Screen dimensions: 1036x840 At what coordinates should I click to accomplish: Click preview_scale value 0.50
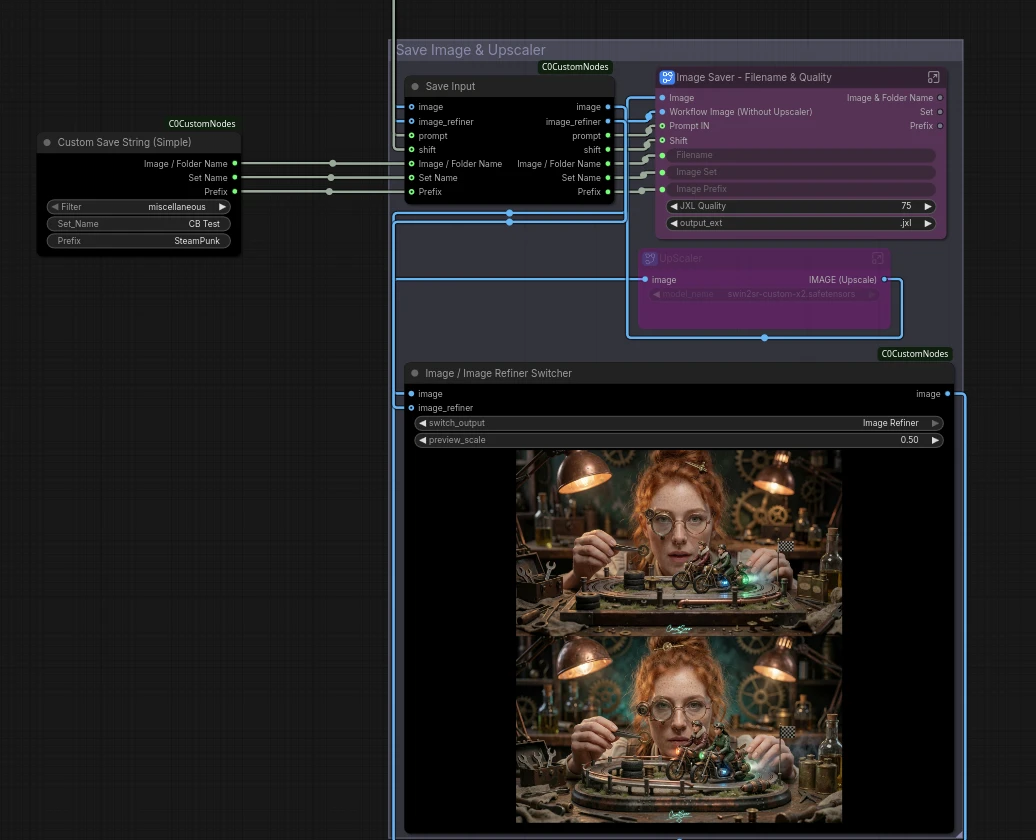click(x=909, y=440)
